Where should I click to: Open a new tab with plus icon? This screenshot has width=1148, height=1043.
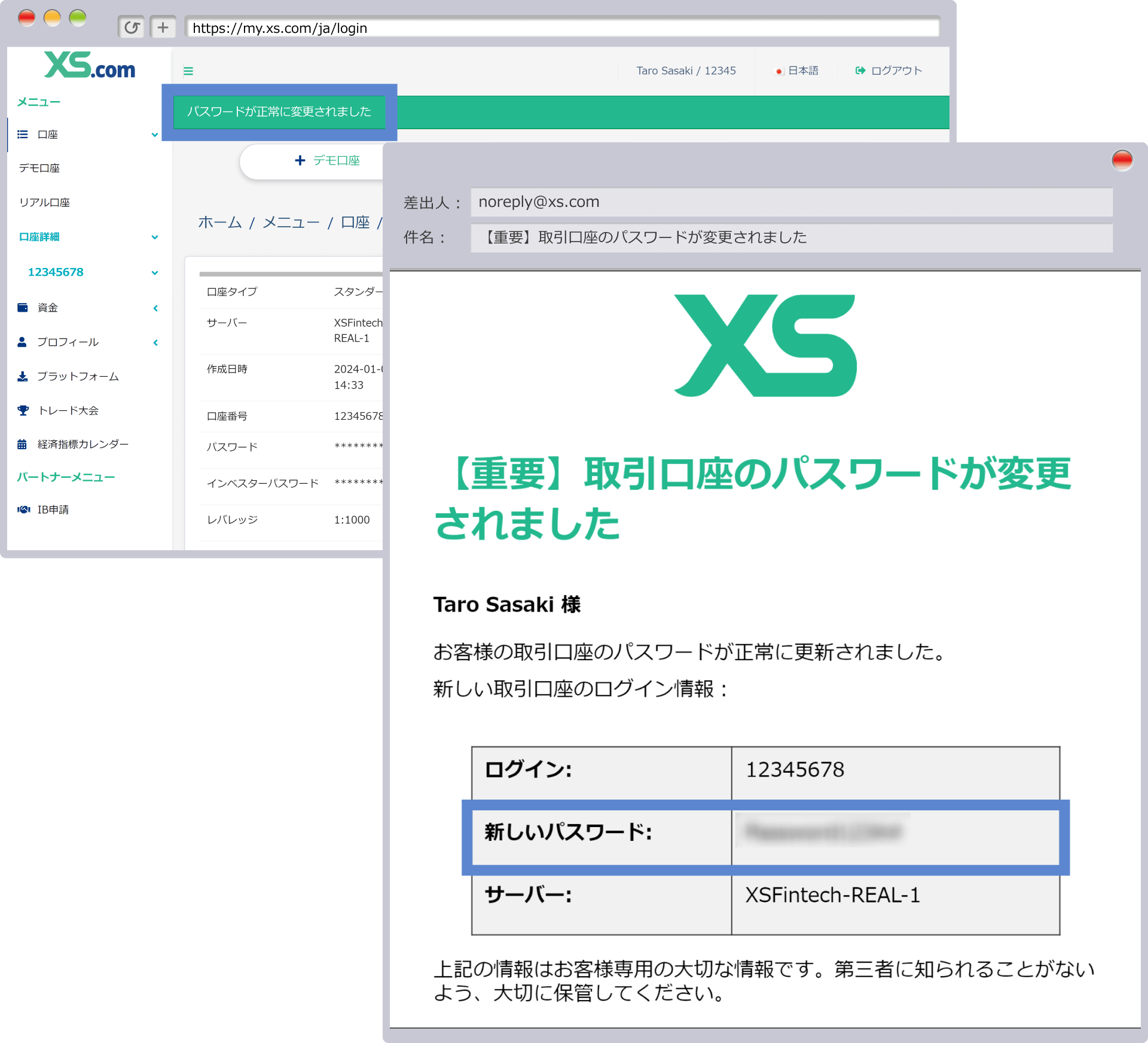coord(163,28)
